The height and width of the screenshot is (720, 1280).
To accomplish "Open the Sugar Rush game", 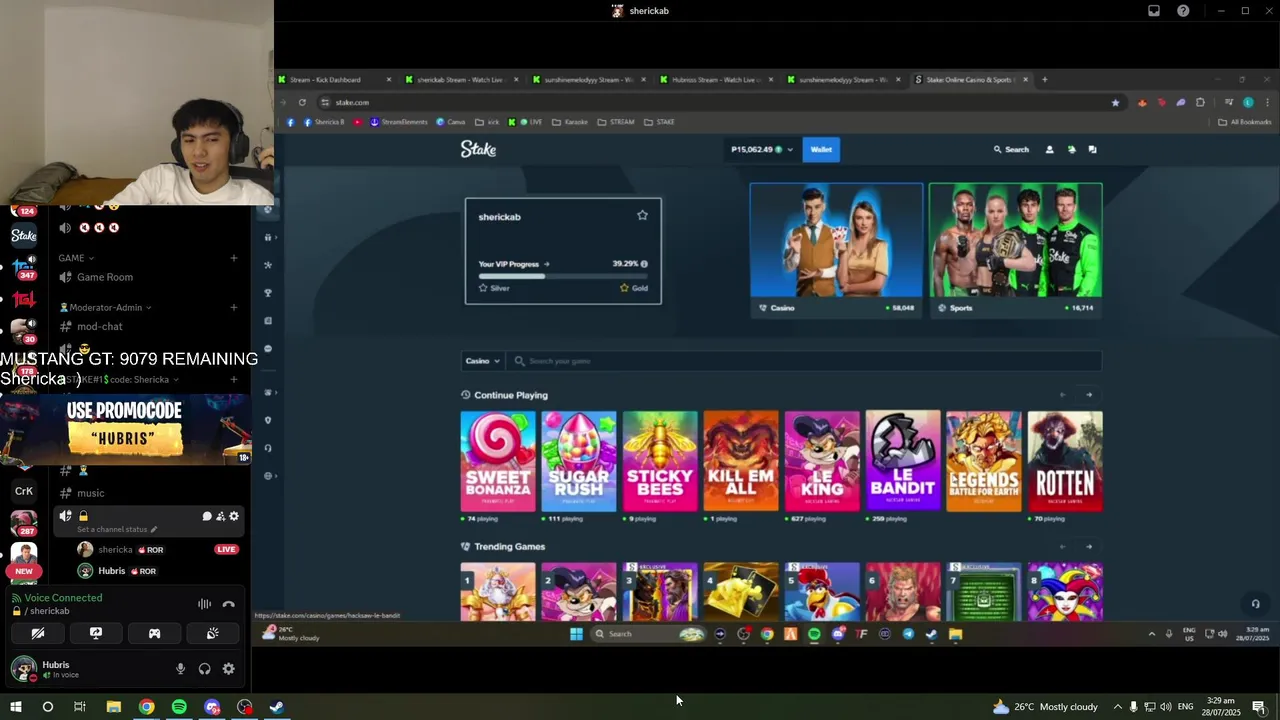I will click(x=579, y=461).
